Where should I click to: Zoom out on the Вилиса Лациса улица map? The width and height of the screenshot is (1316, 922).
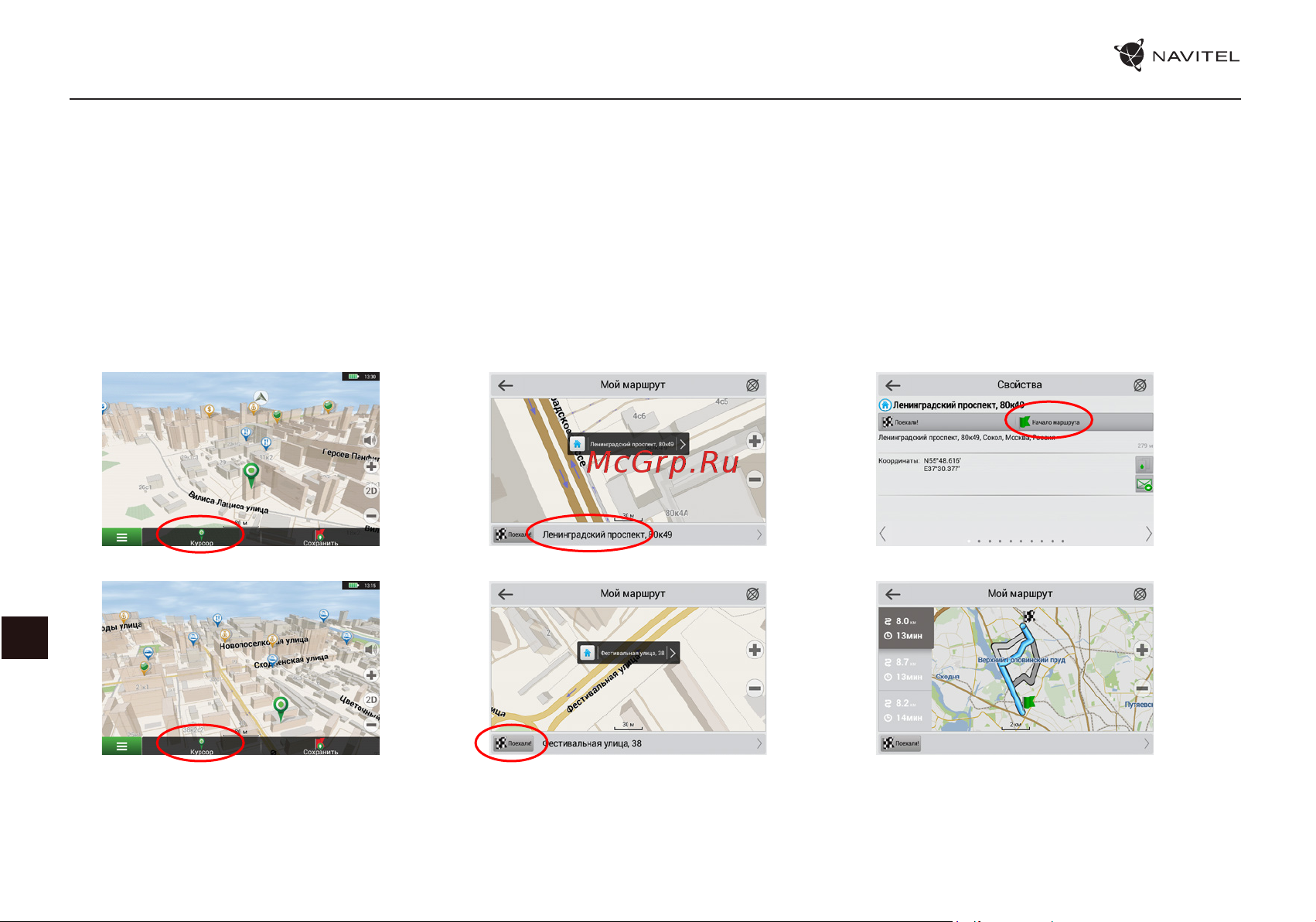click(371, 515)
